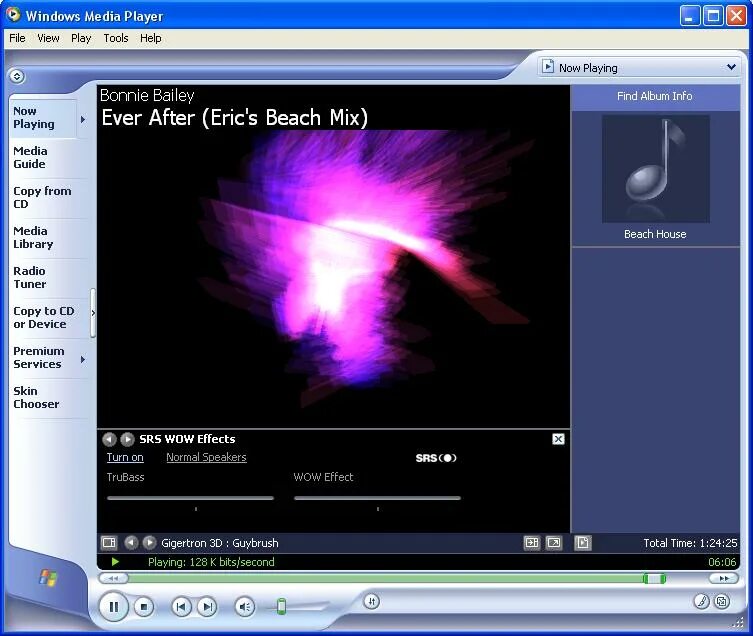The width and height of the screenshot is (753, 636).
Task: Mute the audio via speaker icon
Action: (245, 607)
